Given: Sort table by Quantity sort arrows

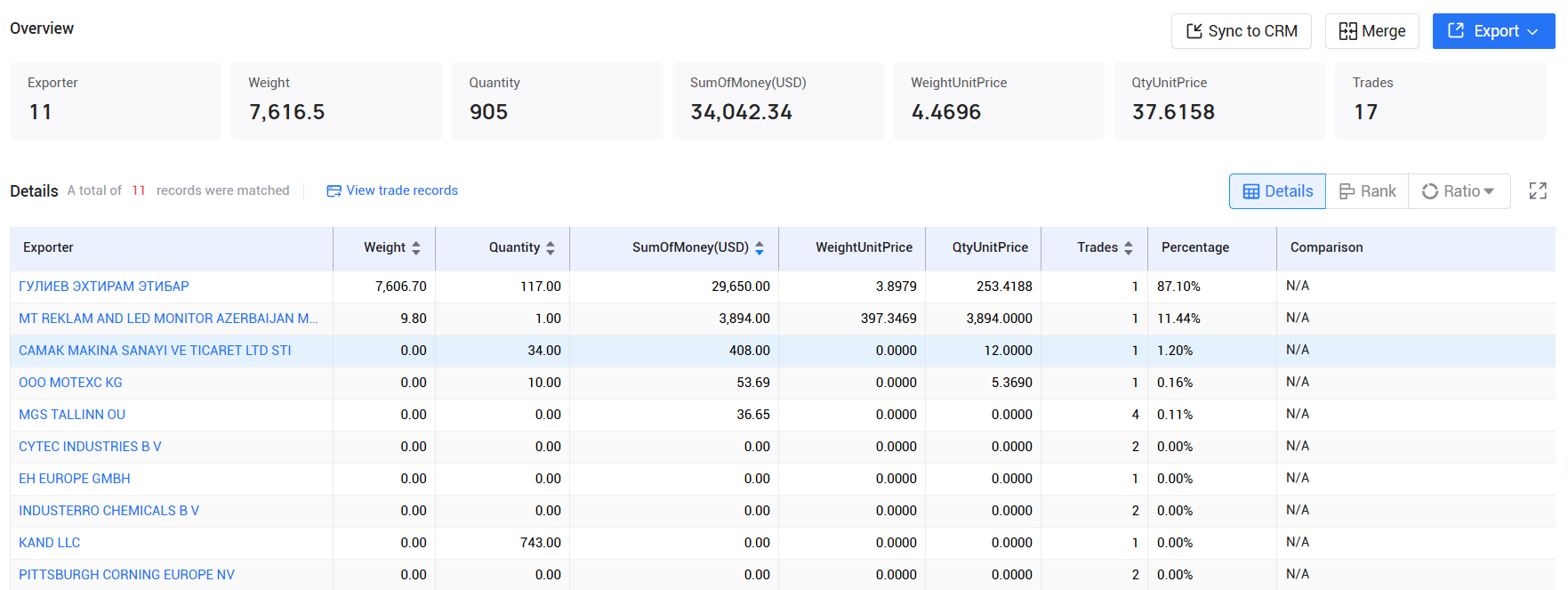Looking at the screenshot, I should [x=551, y=248].
